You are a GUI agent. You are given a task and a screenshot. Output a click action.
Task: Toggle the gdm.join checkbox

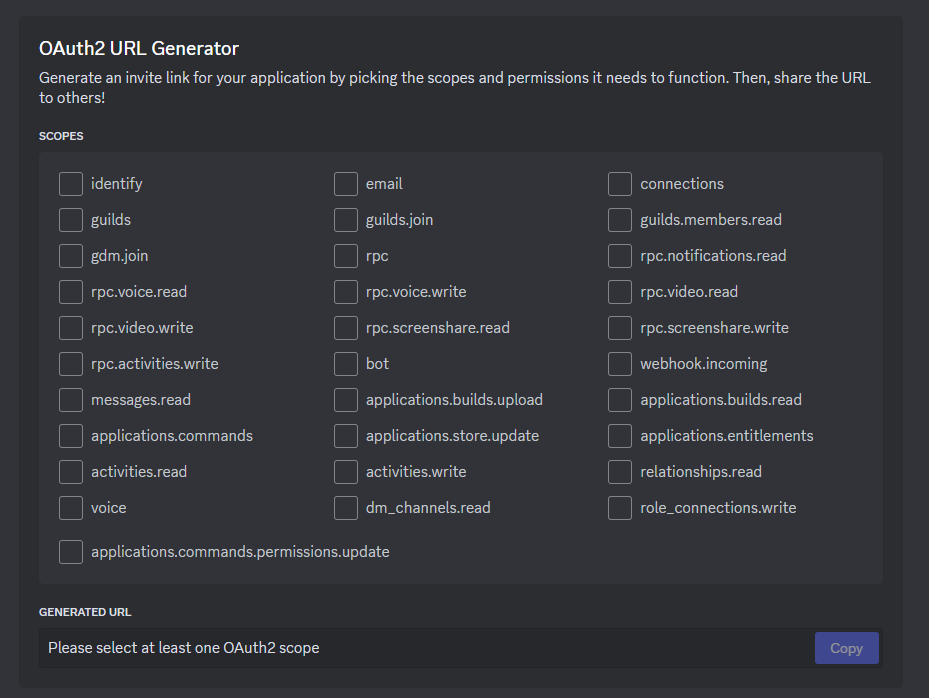point(71,256)
